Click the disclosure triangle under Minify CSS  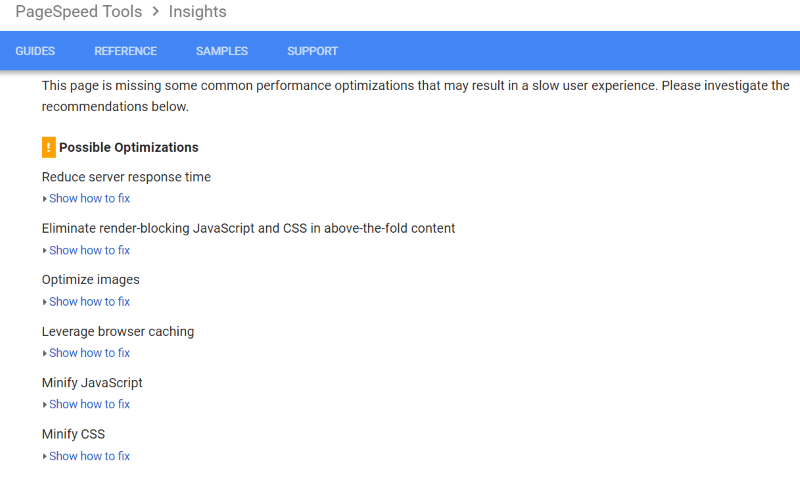pyautogui.click(x=44, y=456)
